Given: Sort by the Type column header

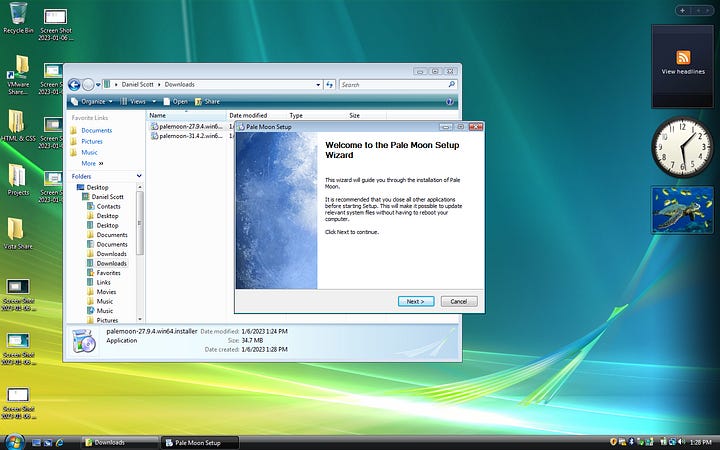Looking at the screenshot, I should (317, 115).
